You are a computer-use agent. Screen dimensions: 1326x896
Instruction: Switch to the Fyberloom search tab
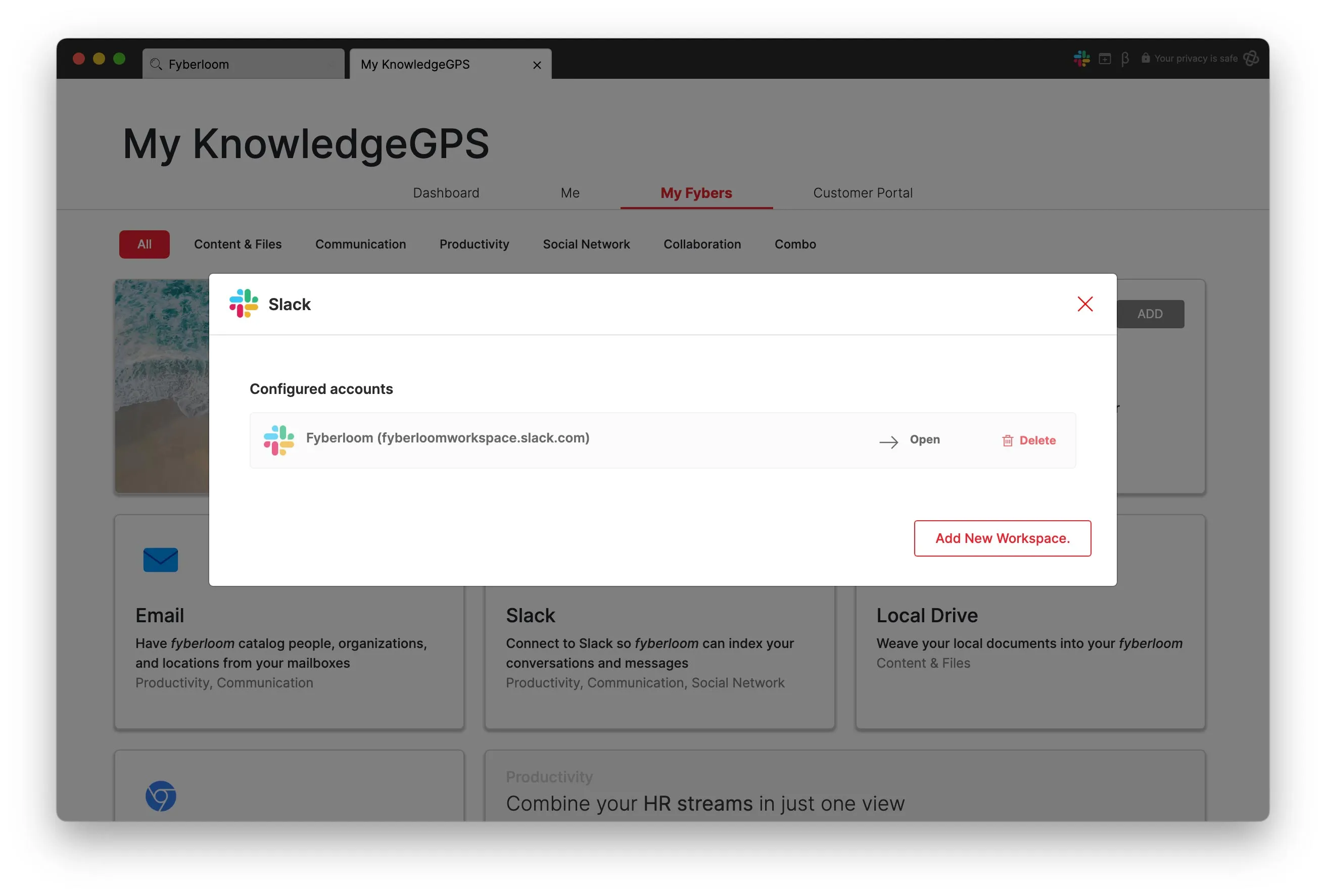click(243, 64)
